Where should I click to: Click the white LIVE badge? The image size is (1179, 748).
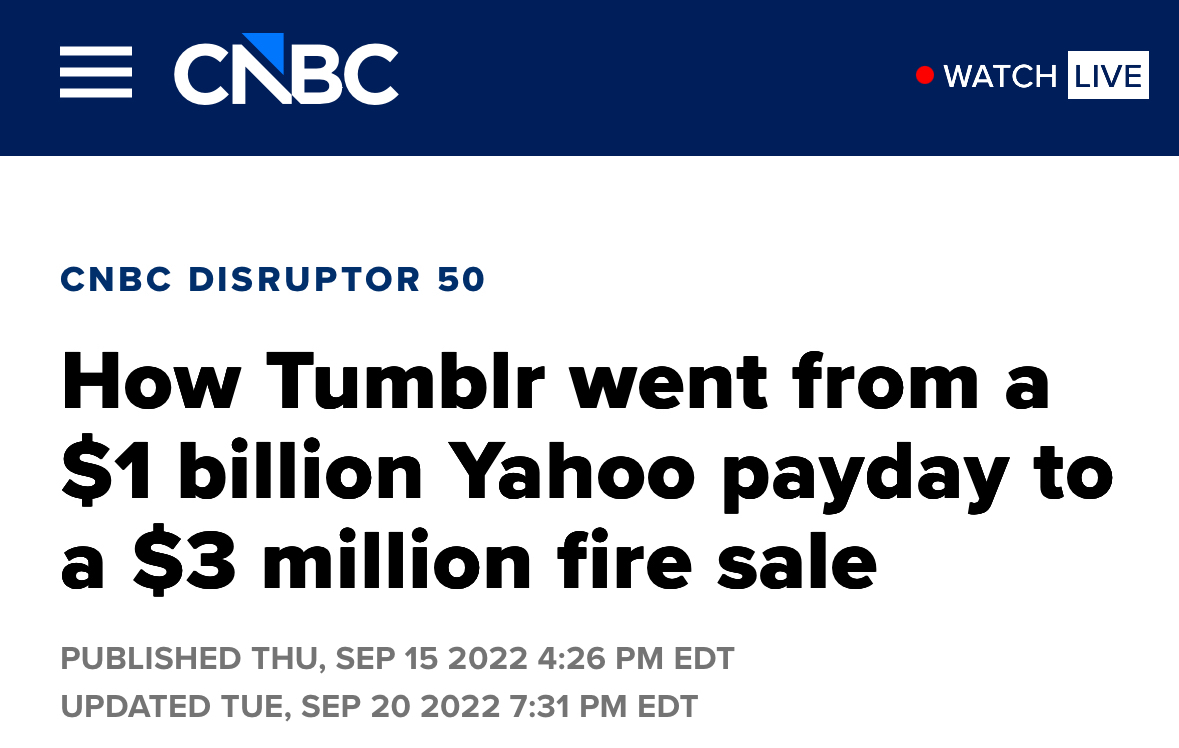[x=1108, y=76]
